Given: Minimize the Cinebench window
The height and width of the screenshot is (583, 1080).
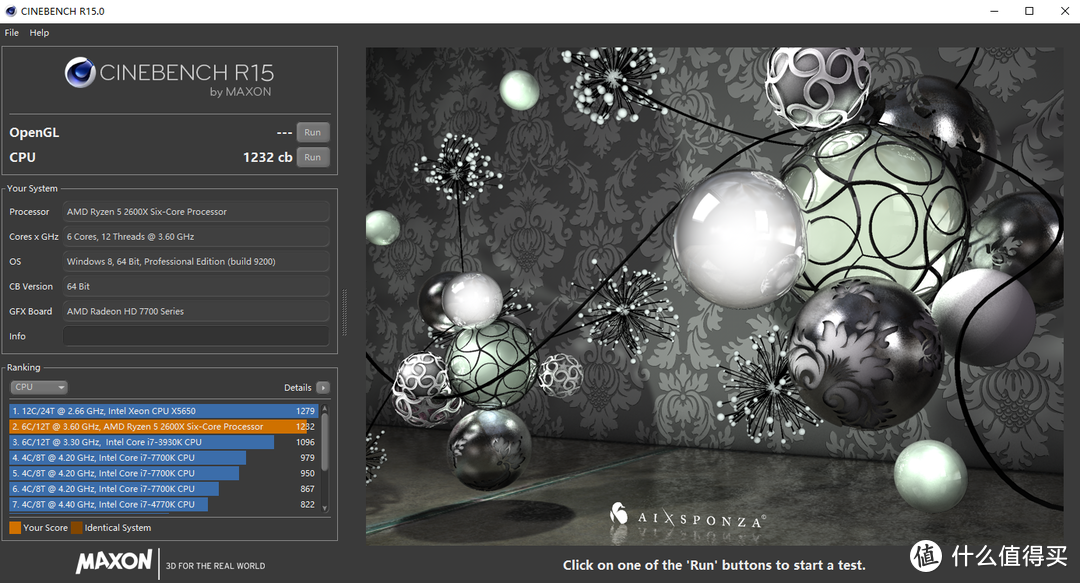Looking at the screenshot, I should 995,11.
